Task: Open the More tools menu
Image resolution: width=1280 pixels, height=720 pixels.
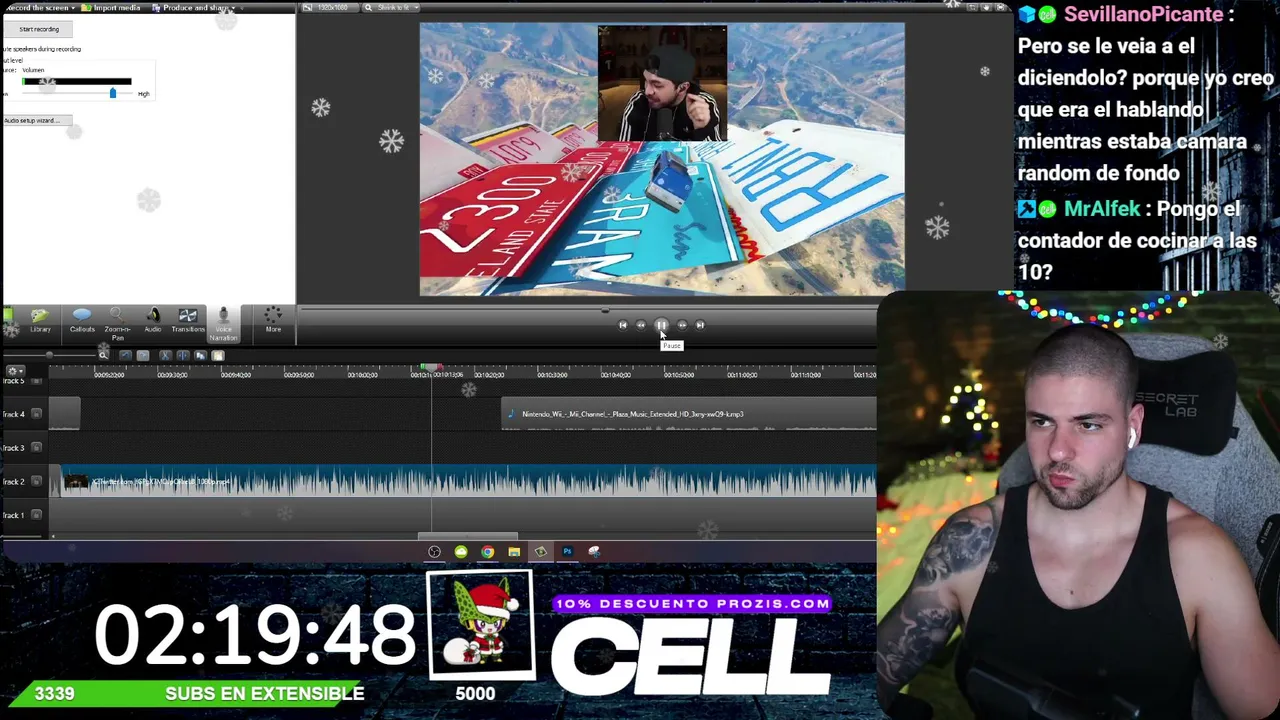Action: click(x=273, y=321)
